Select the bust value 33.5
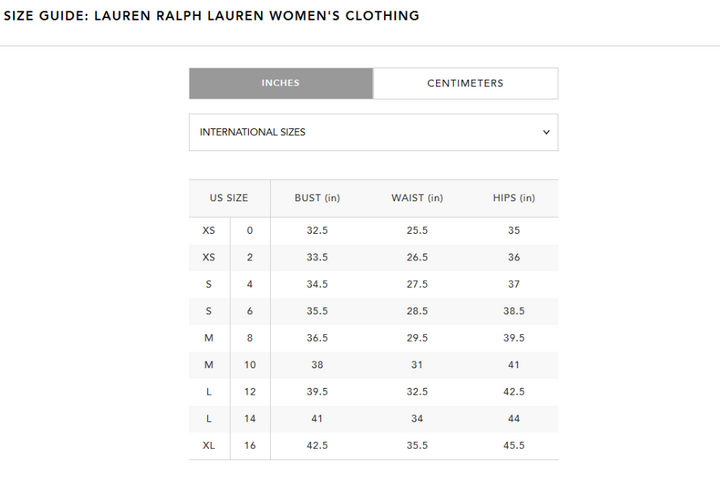 click(x=317, y=257)
